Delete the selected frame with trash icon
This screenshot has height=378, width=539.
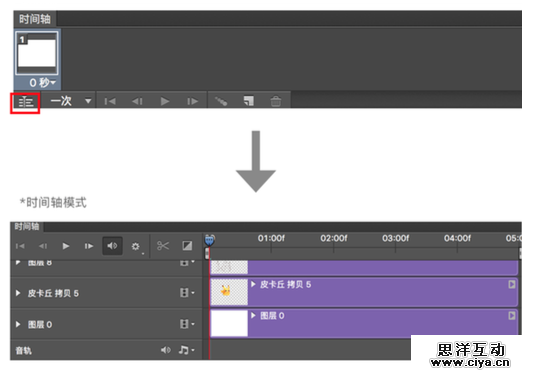[x=276, y=101]
